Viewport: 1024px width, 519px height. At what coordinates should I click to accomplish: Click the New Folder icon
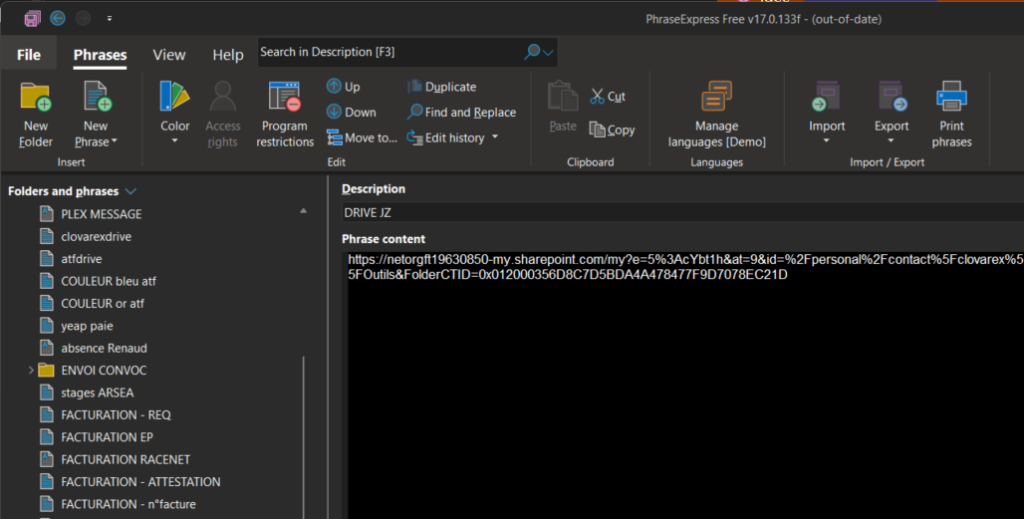point(36,97)
